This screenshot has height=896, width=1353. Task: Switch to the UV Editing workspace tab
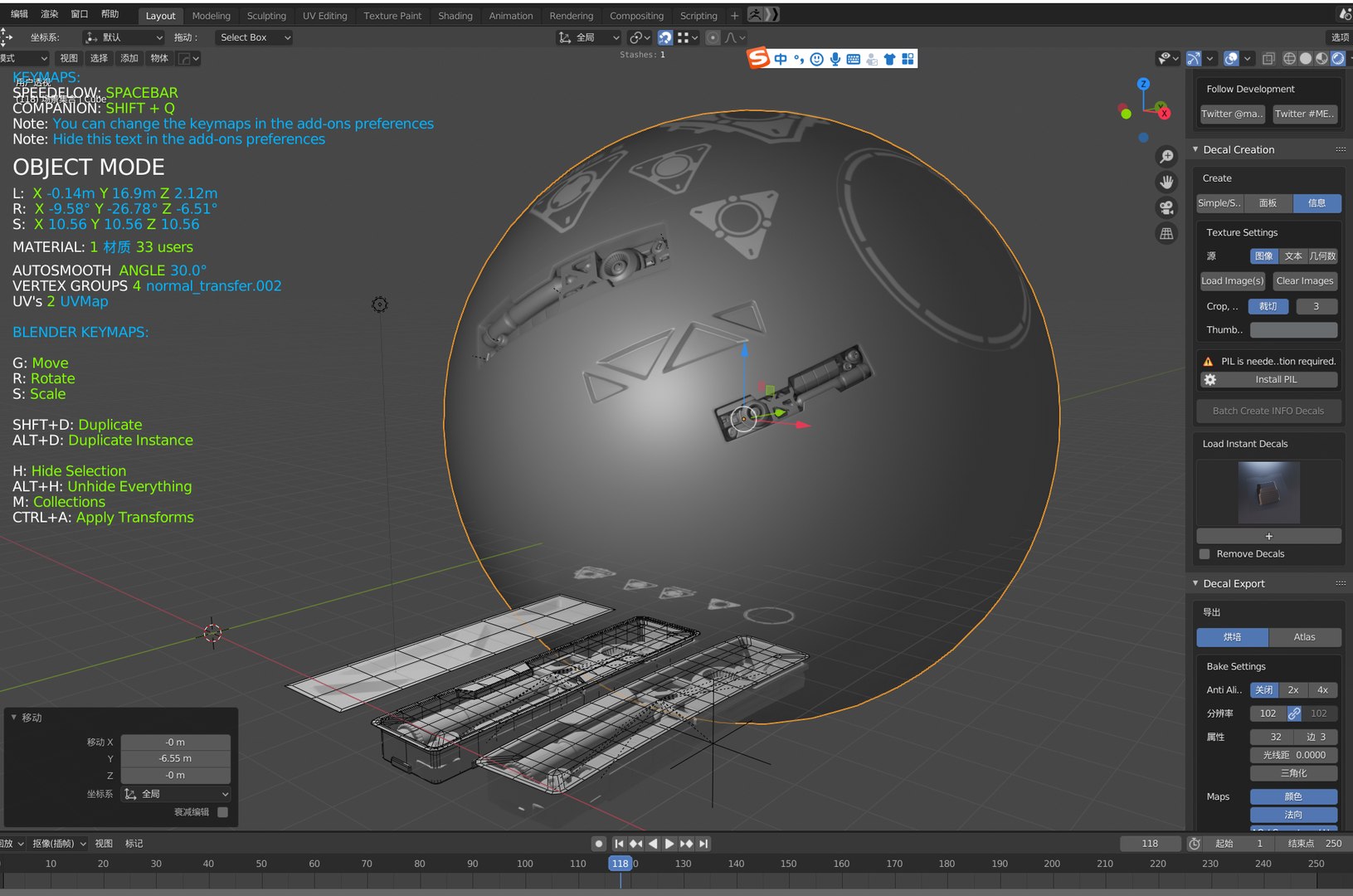pyautogui.click(x=324, y=16)
